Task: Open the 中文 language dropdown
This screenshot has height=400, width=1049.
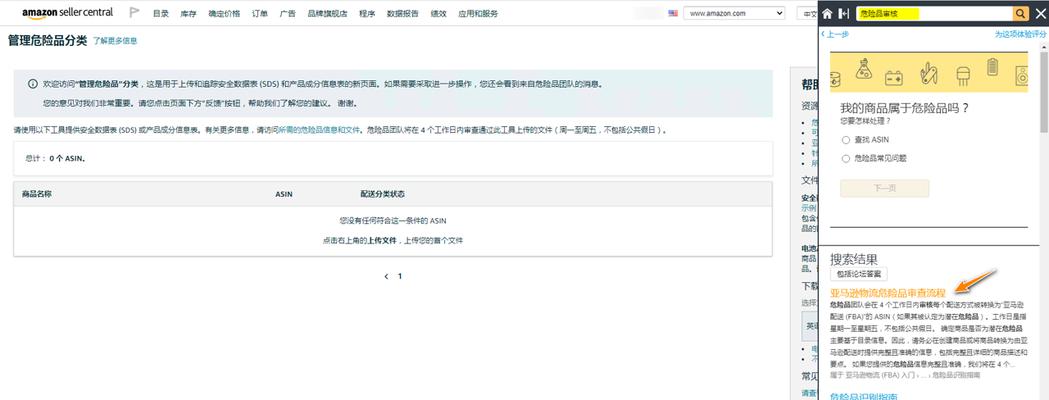Action: pos(807,13)
